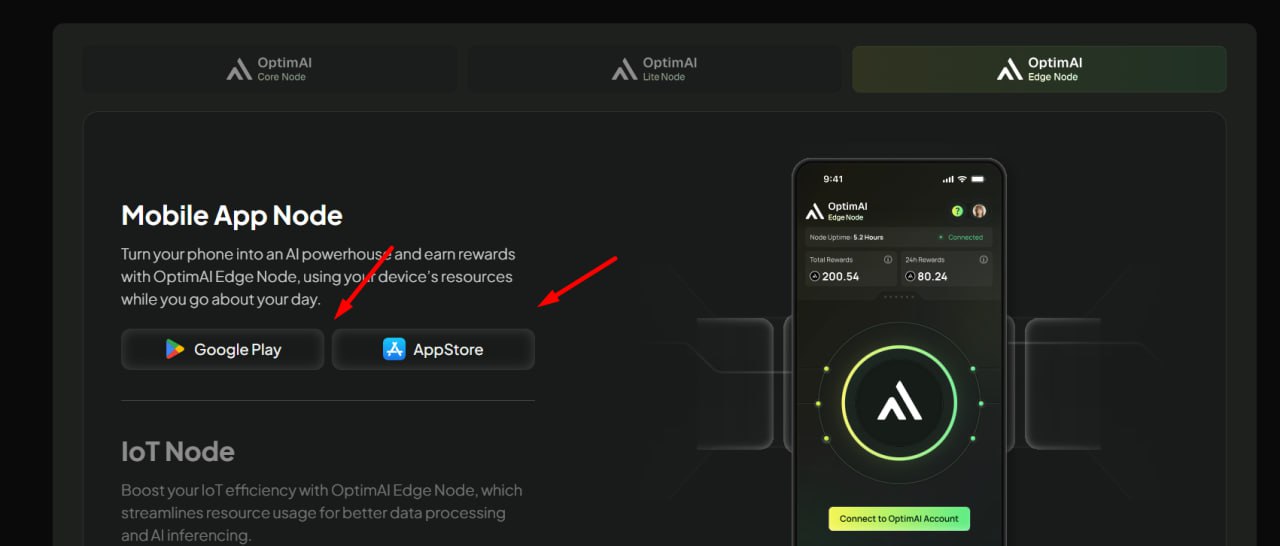This screenshot has width=1280, height=546.
Task: Click the Wi-Fi icon in phone status bar
Action: (x=962, y=179)
